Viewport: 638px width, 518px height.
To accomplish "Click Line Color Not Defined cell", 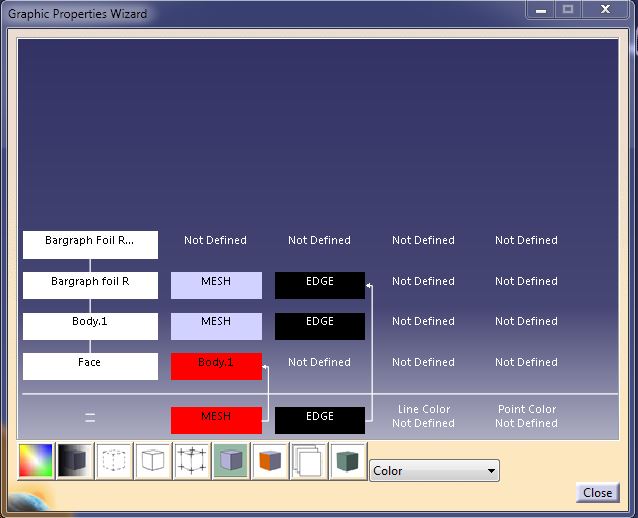I will click(424, 416).
